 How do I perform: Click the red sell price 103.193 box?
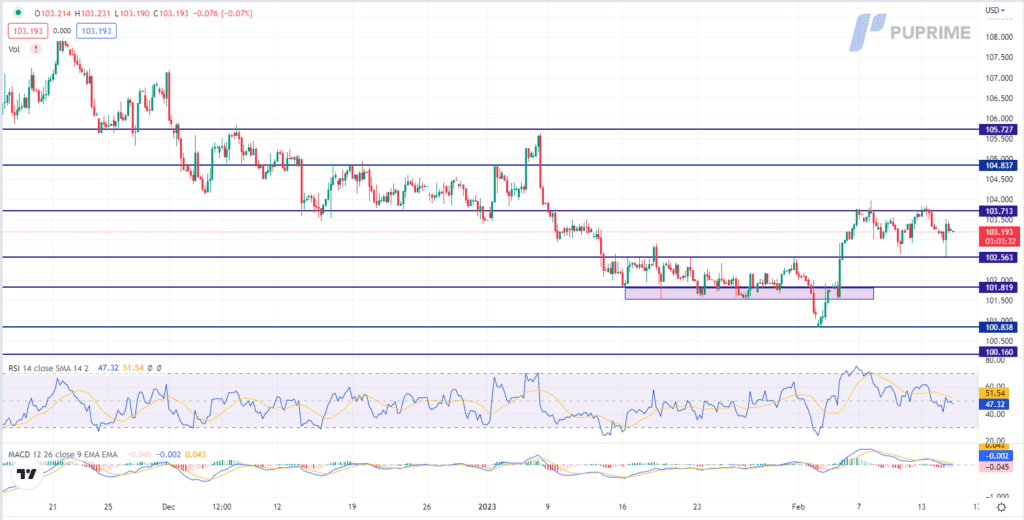27,31
